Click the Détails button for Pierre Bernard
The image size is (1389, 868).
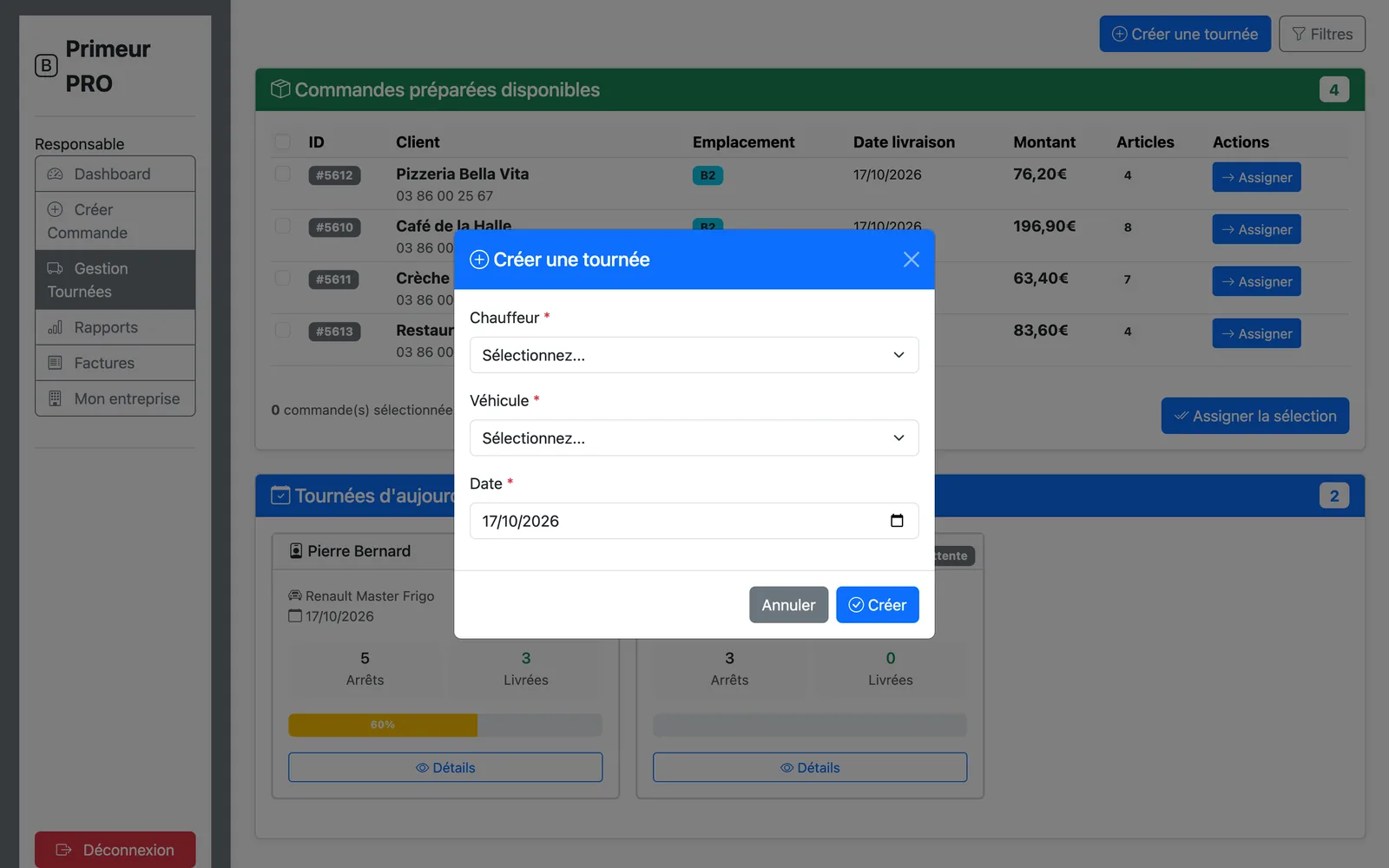(x=445, y=767)
